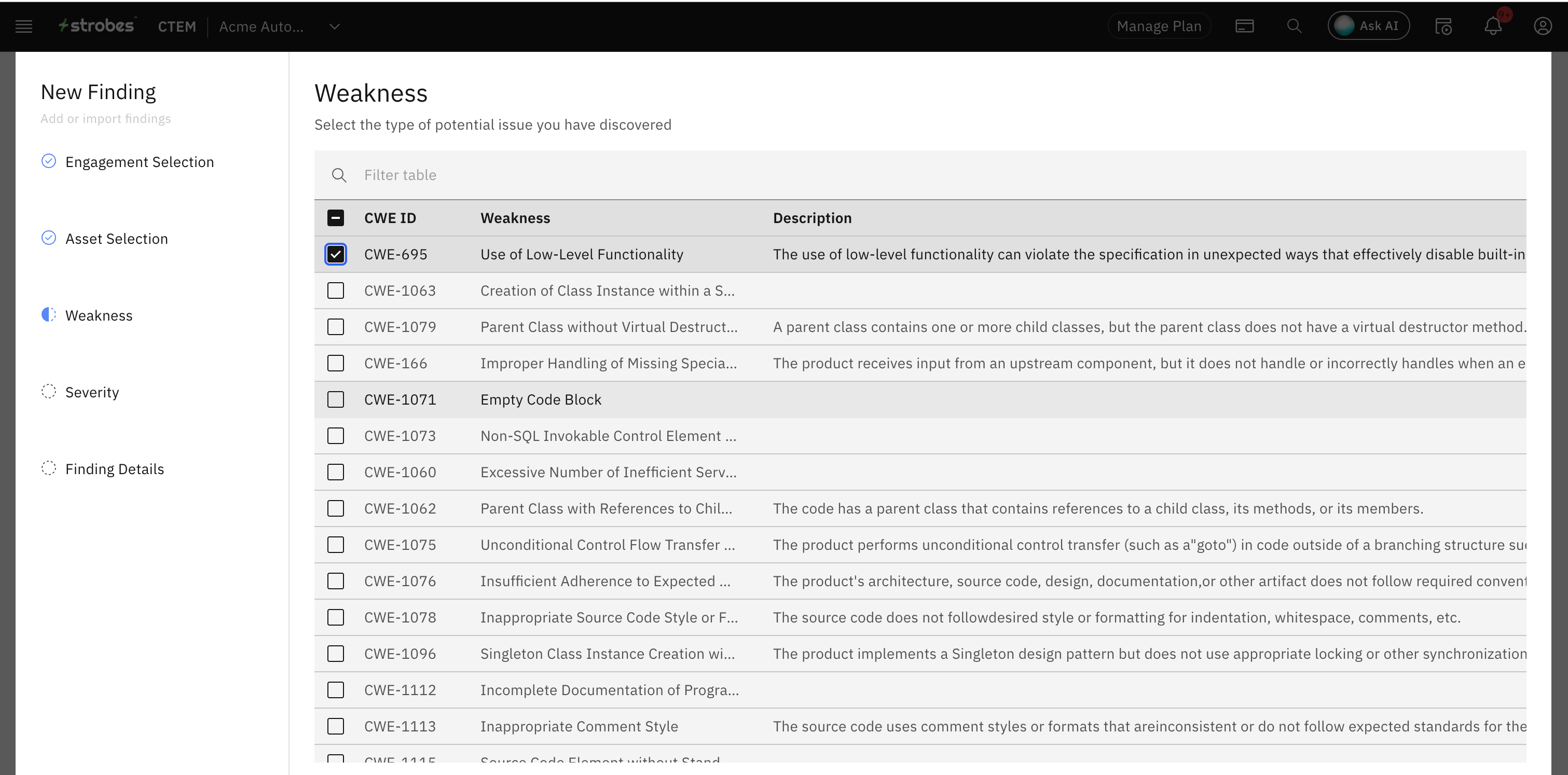Open the Severity step
The width and height of the screenshot is (1568, 775).
(x=92, y=392)
